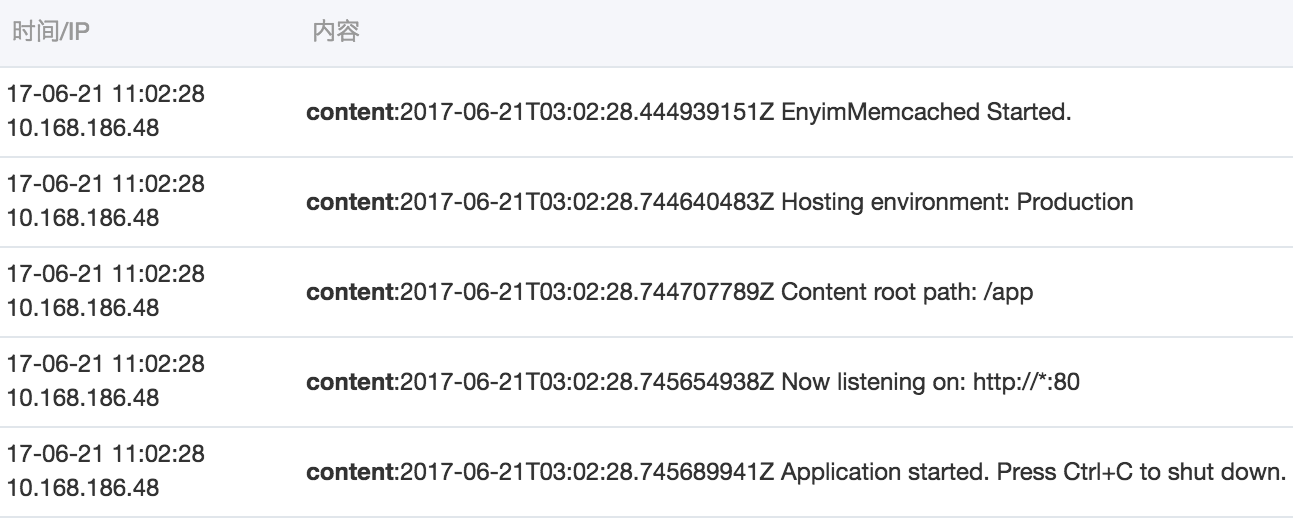Screen dimensions: 1293x518
Task: Click the second row's IP address 10.168.186.48
Action: click(83, 217)
